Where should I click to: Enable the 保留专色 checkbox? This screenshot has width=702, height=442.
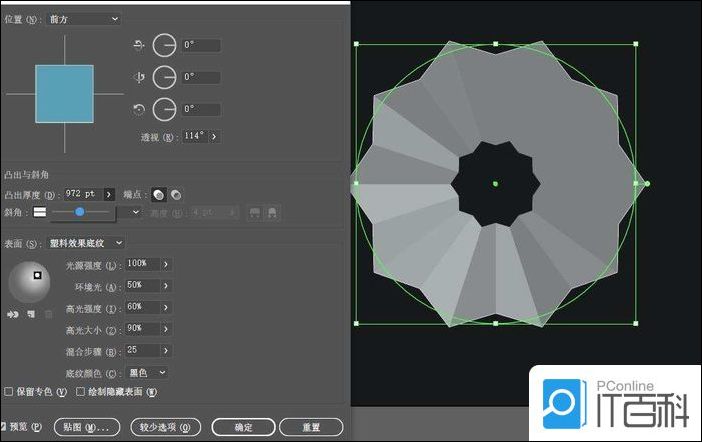(9, 392)
